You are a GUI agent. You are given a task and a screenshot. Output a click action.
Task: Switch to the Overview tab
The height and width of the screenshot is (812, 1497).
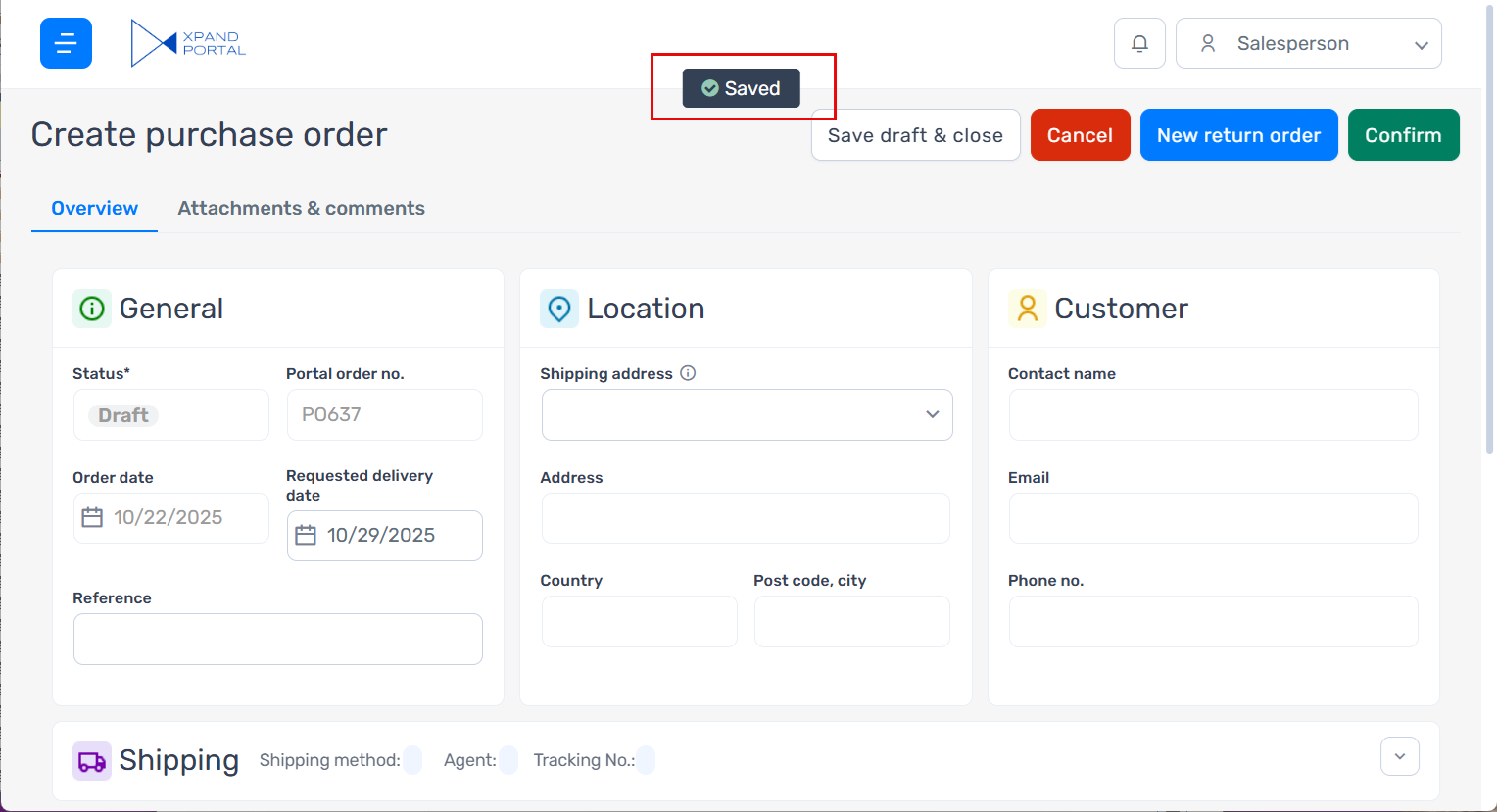[x=94, y=208]
